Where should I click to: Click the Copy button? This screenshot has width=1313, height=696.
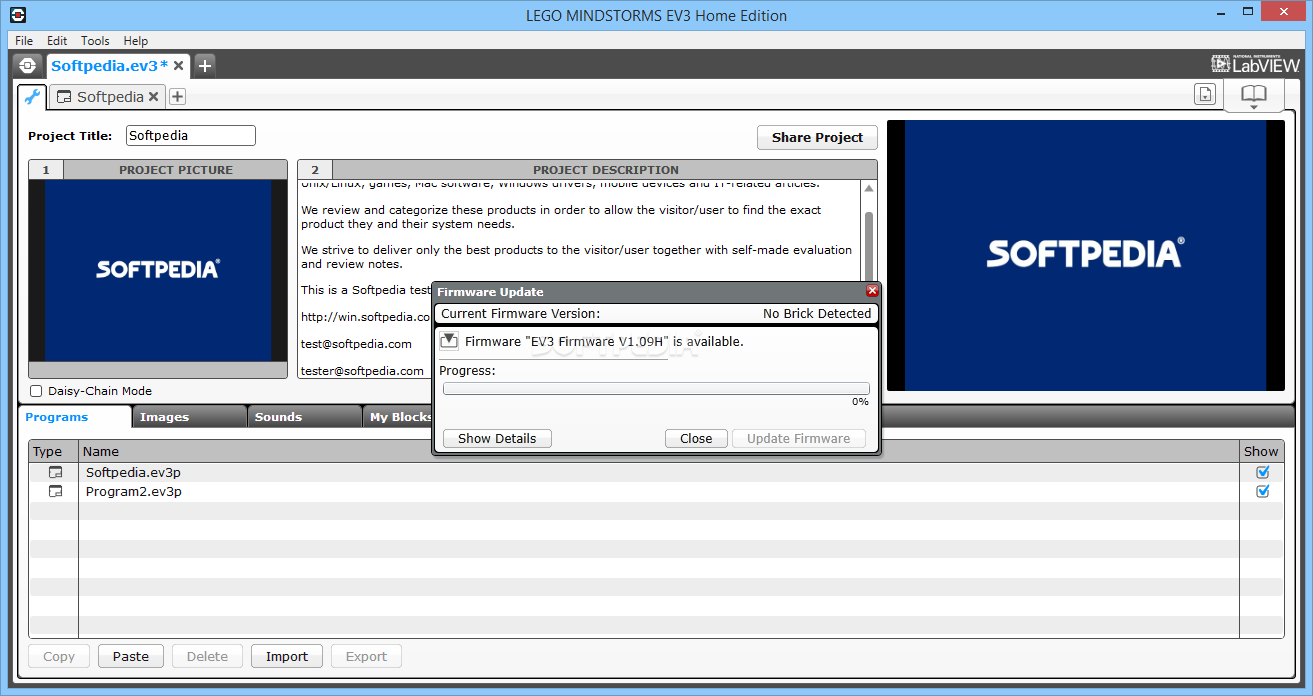[59, 656]
